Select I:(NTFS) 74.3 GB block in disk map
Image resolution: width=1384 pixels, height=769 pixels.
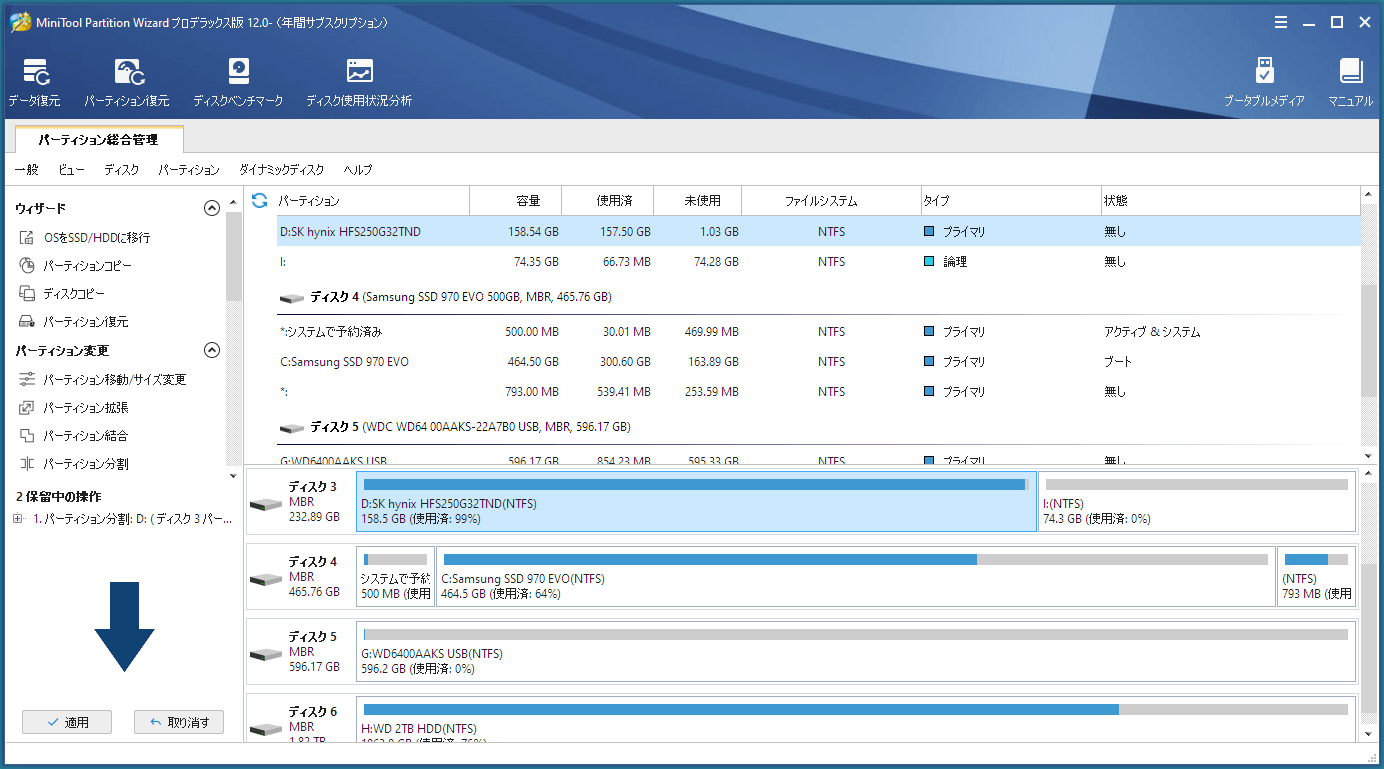[x=1197, y=501]
